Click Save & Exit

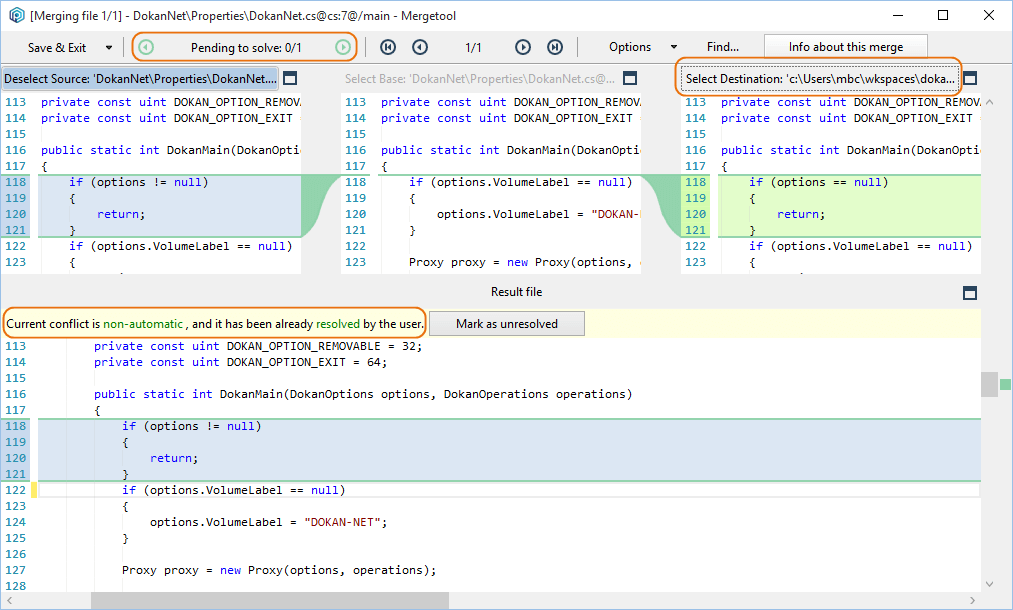57,48
